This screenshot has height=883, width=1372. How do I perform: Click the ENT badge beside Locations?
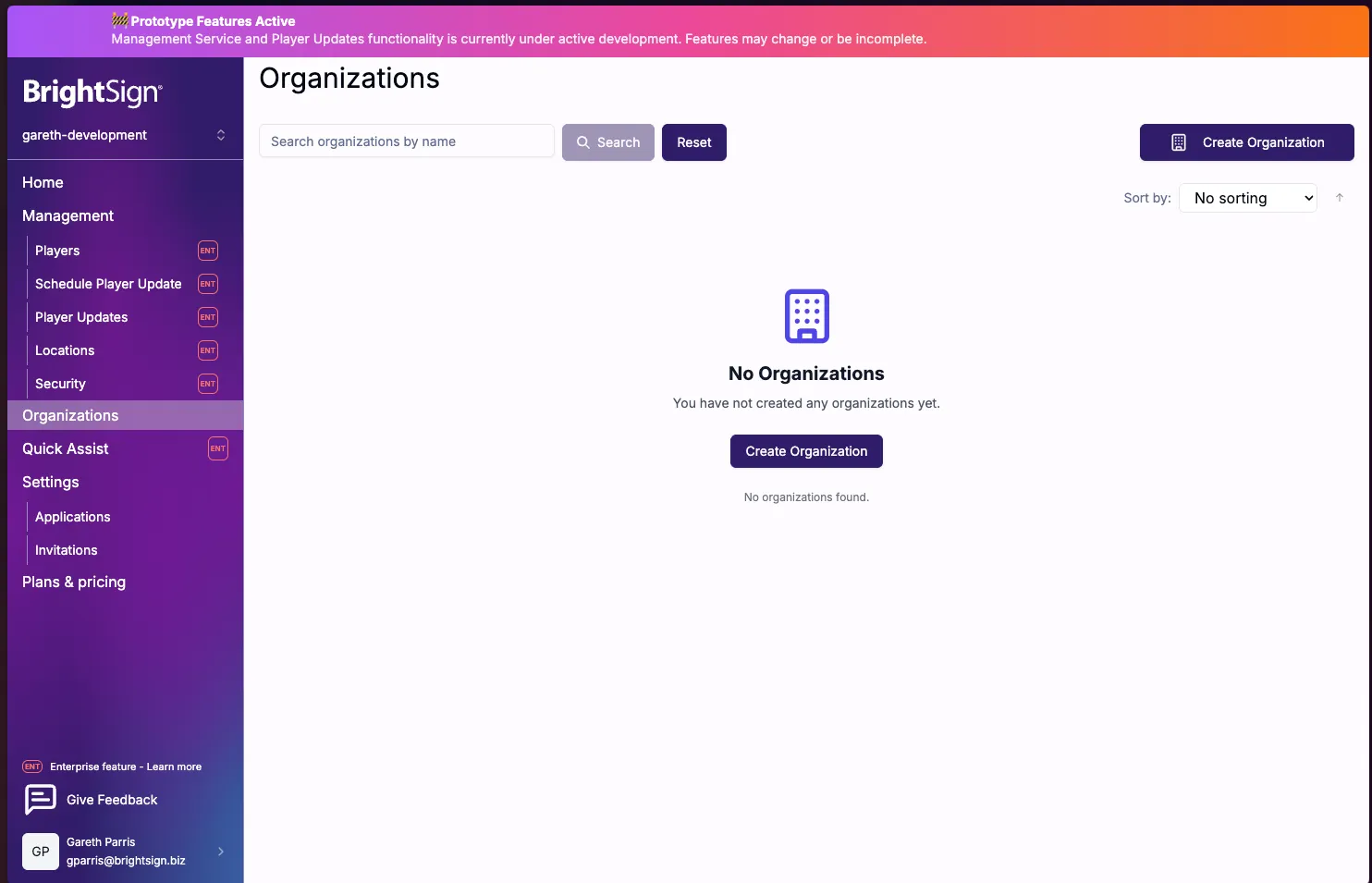pyautogui.click(x=208, y=350)
